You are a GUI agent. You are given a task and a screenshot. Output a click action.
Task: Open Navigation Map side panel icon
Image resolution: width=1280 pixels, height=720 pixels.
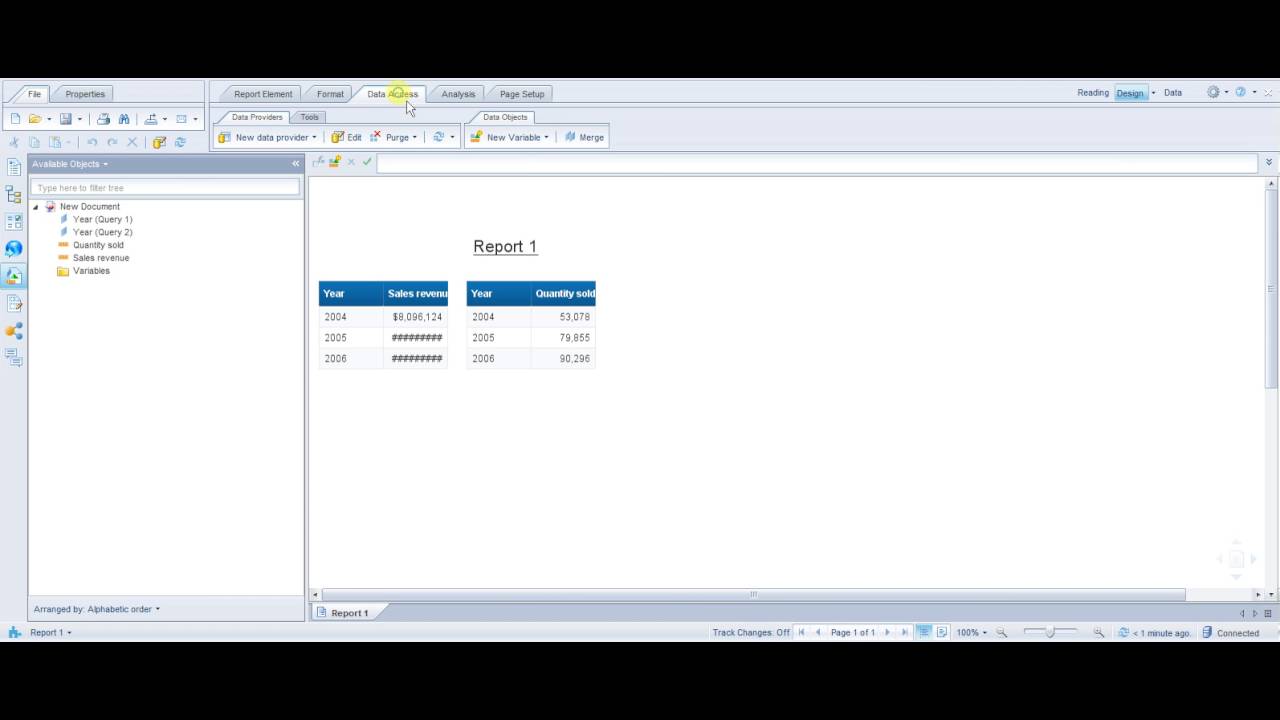(14, 194)
